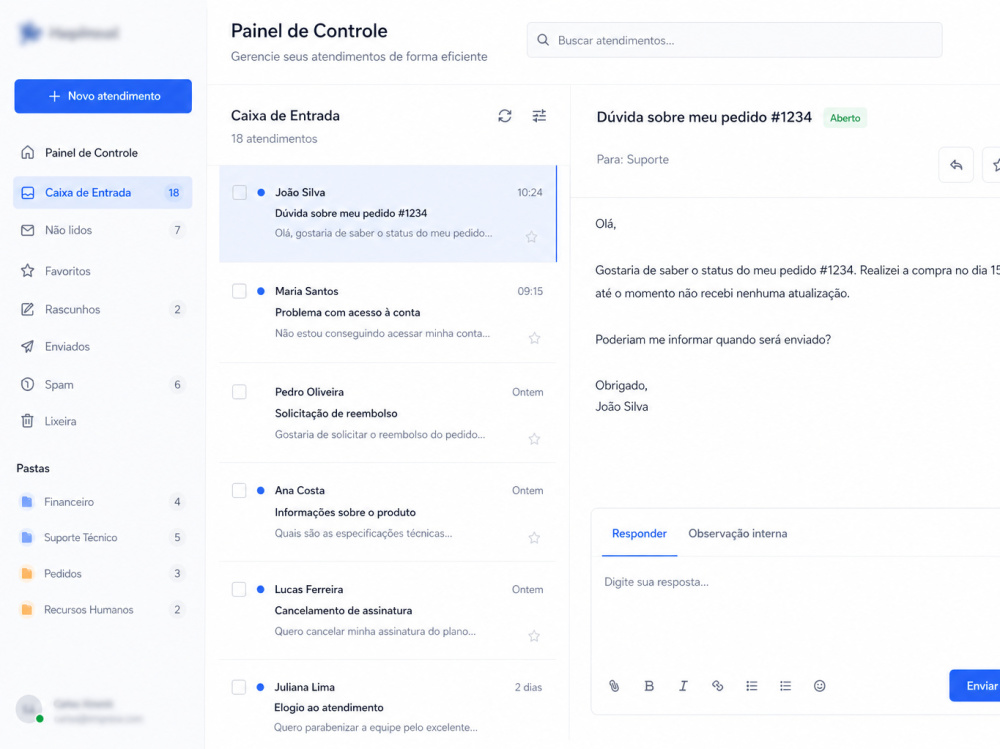Open the Suporte Técnico folder

tap(103, 538)
